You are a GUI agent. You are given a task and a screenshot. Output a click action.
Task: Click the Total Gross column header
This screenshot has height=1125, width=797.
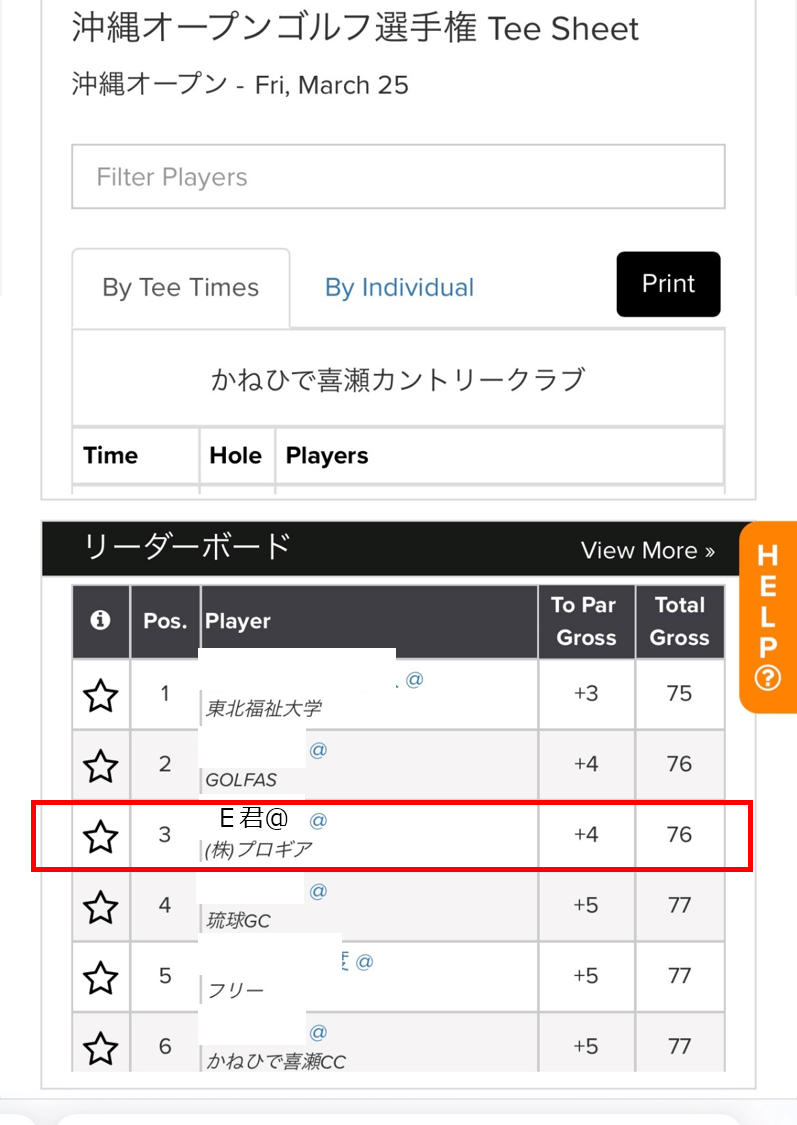pos(679,621)
